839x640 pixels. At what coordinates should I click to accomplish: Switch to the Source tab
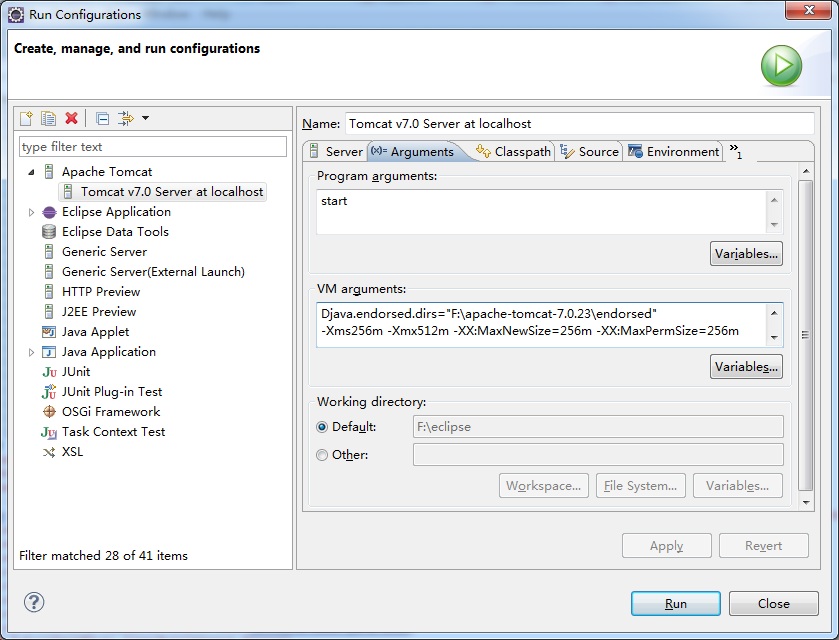[x=590, y=152]
